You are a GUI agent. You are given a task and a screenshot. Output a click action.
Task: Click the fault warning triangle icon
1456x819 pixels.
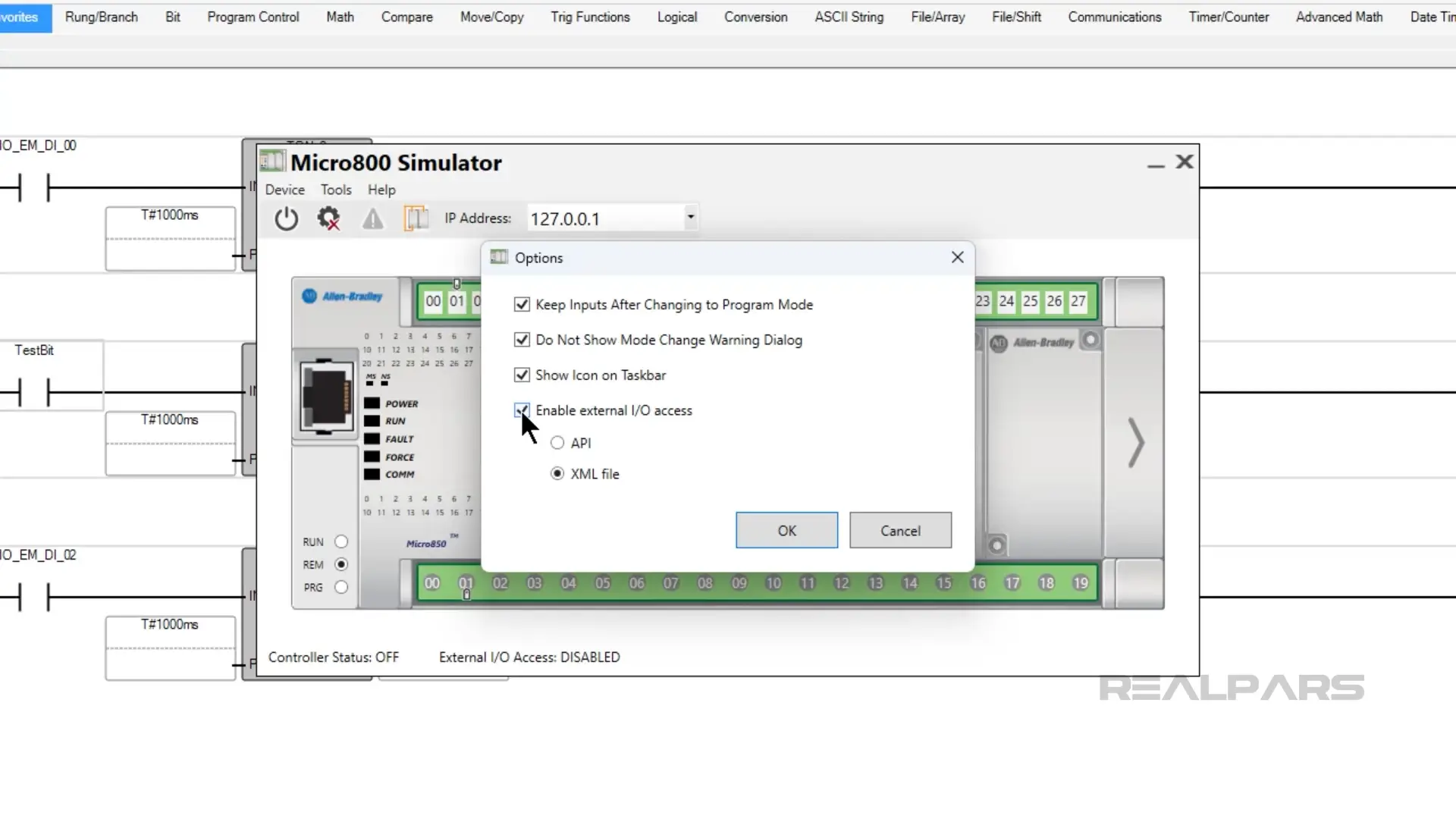tap(372, 219)
